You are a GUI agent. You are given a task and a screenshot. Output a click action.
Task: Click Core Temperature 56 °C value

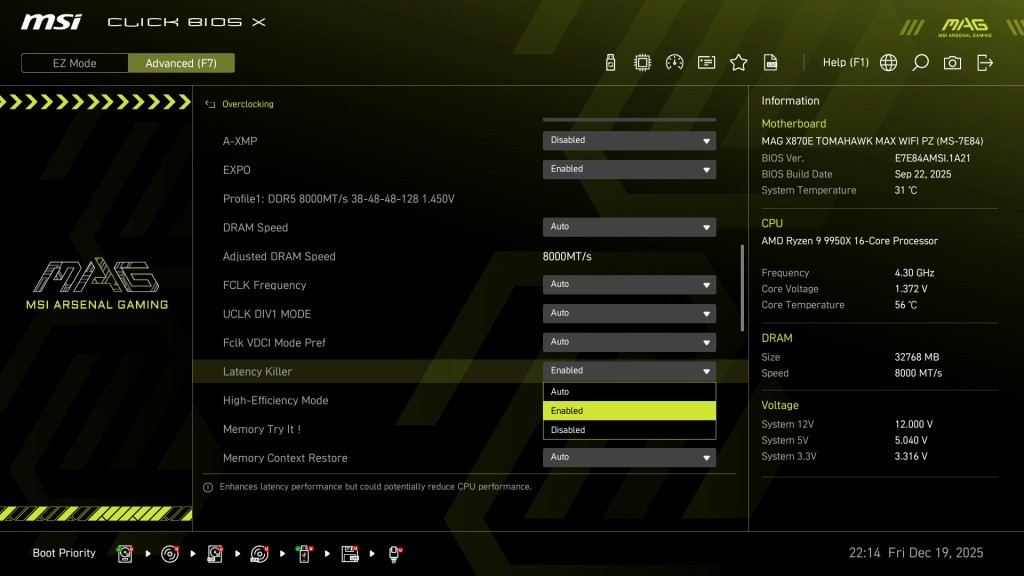[x=905, y=305]
